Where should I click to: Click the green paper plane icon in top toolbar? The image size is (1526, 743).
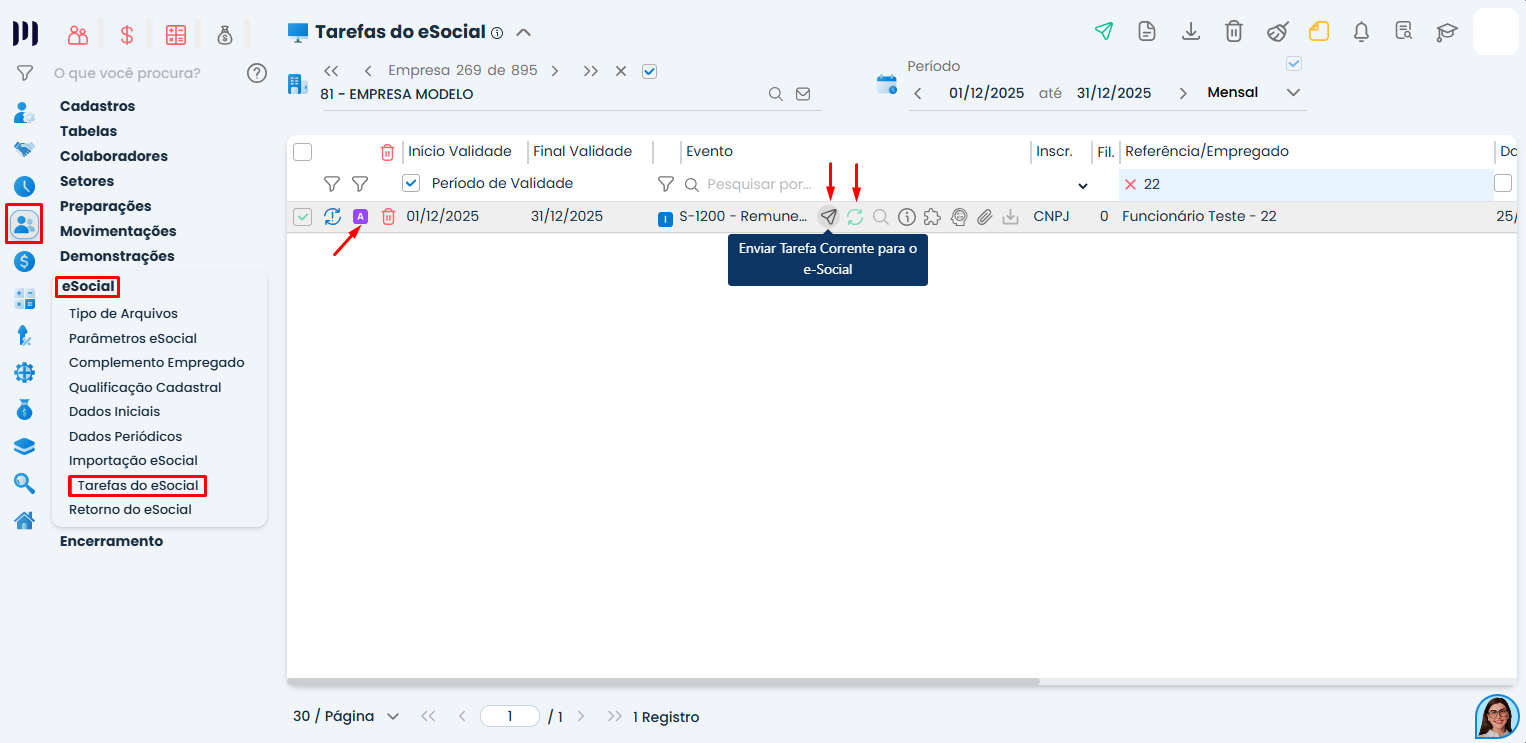pyautogui.click(x=1103, y=31)
